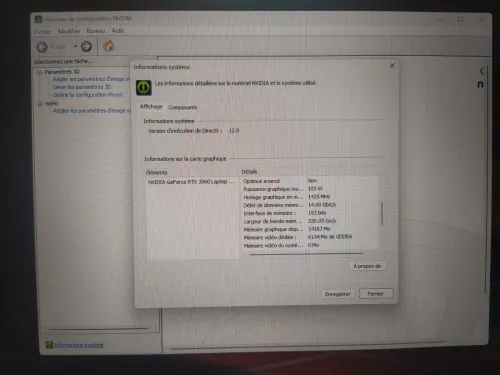Viewport: 500px width, 375px height.
Task: Open the Bureau menu
Action: [96, 31]
